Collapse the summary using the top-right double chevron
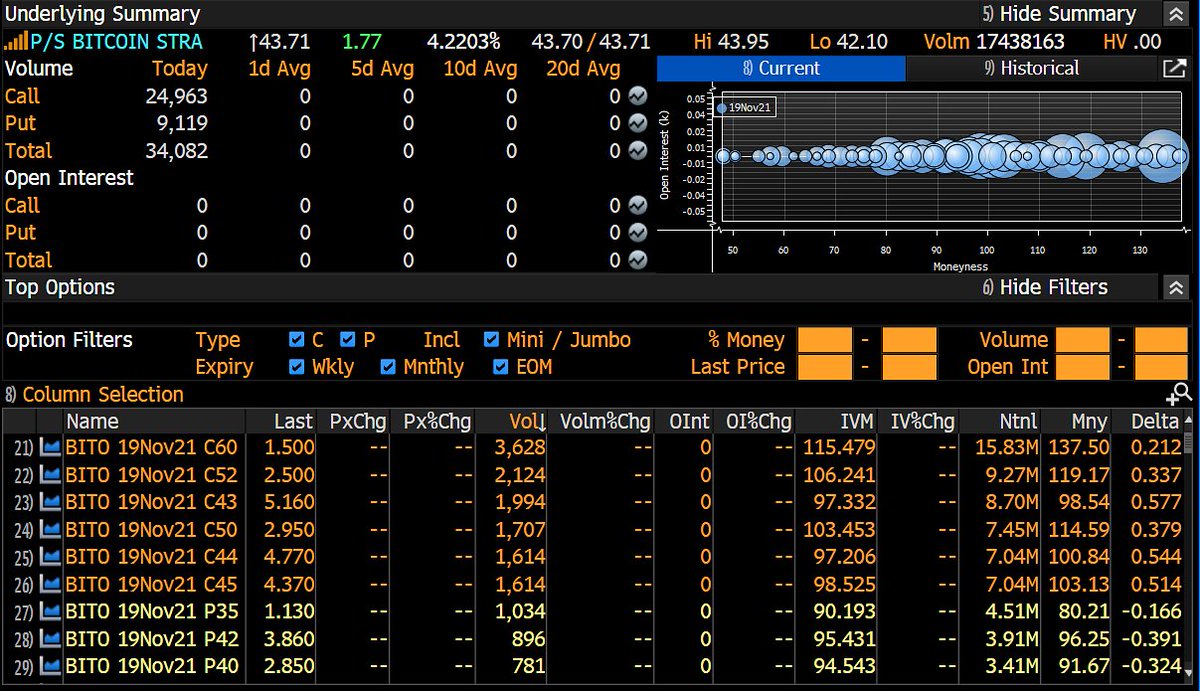The height and width of the screenshot is (691, 1200). pos(1175,14)
